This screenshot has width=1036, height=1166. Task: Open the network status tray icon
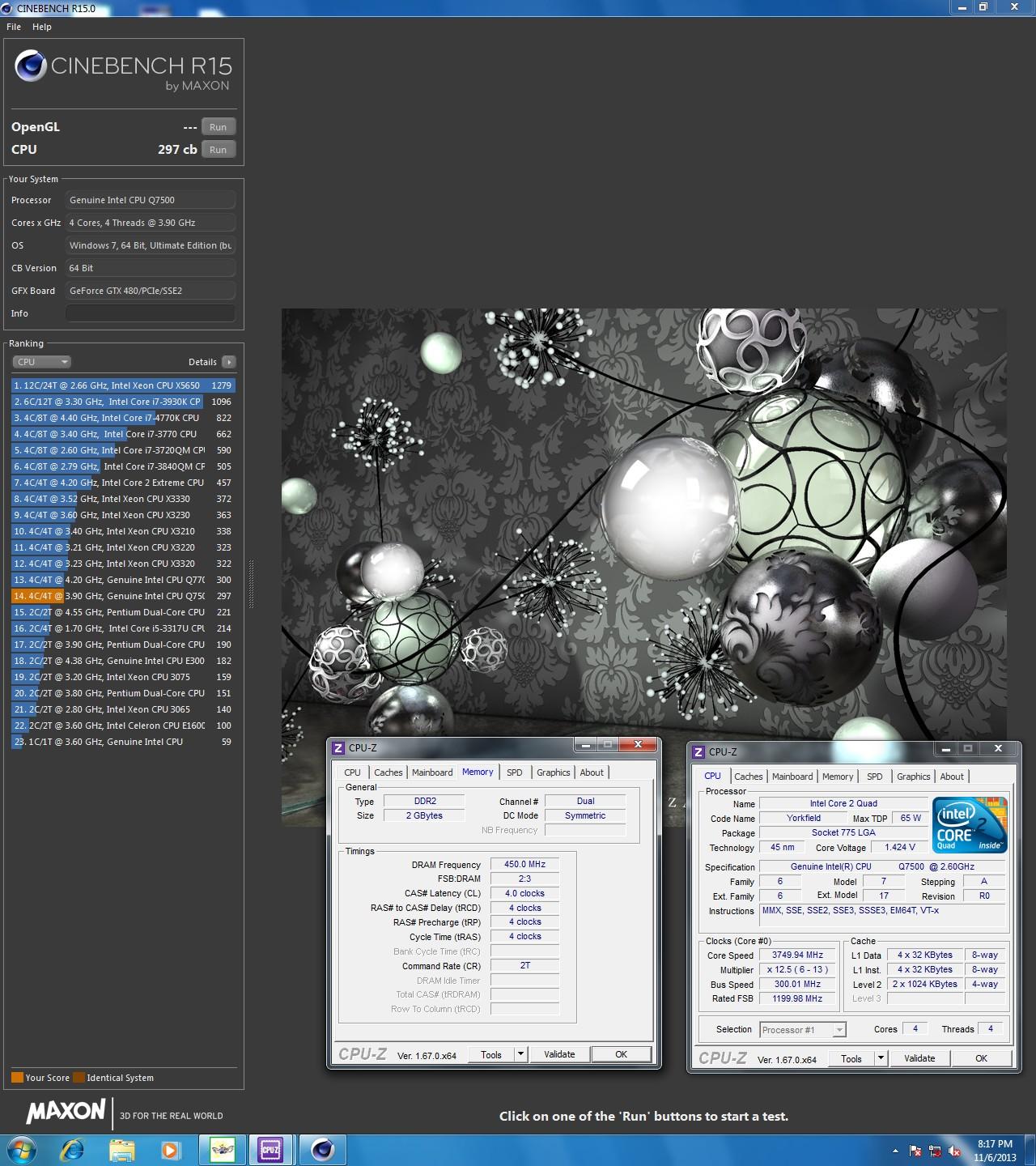coord(935,1151)
